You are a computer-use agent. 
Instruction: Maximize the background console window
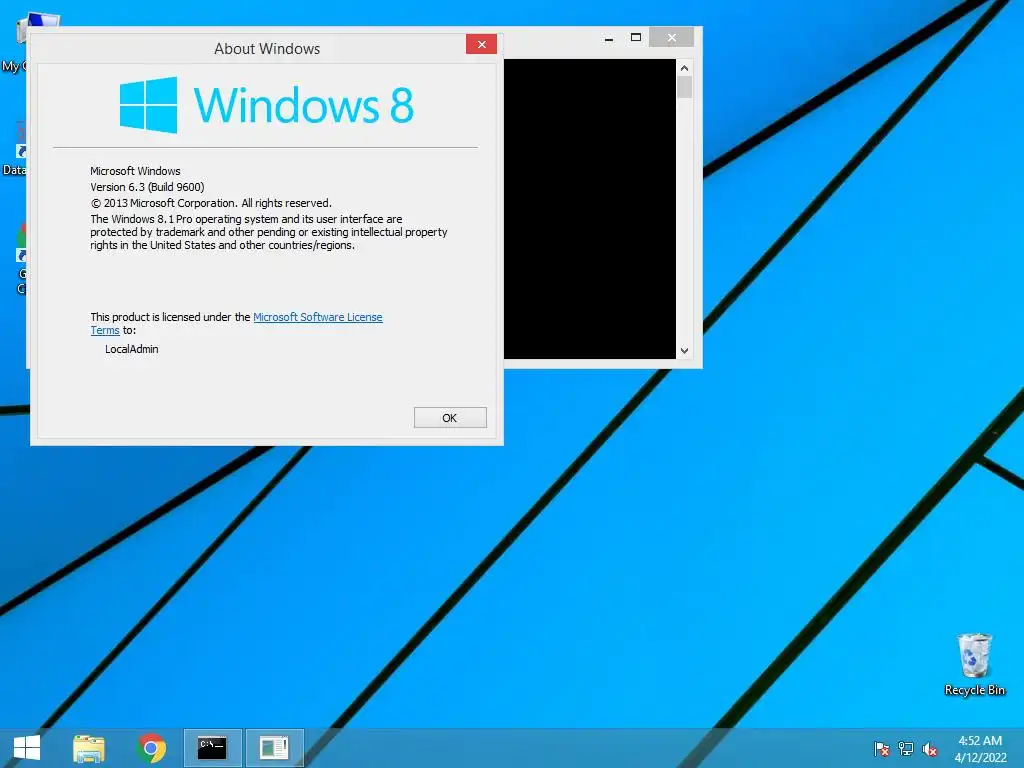[x=635, y=38]
